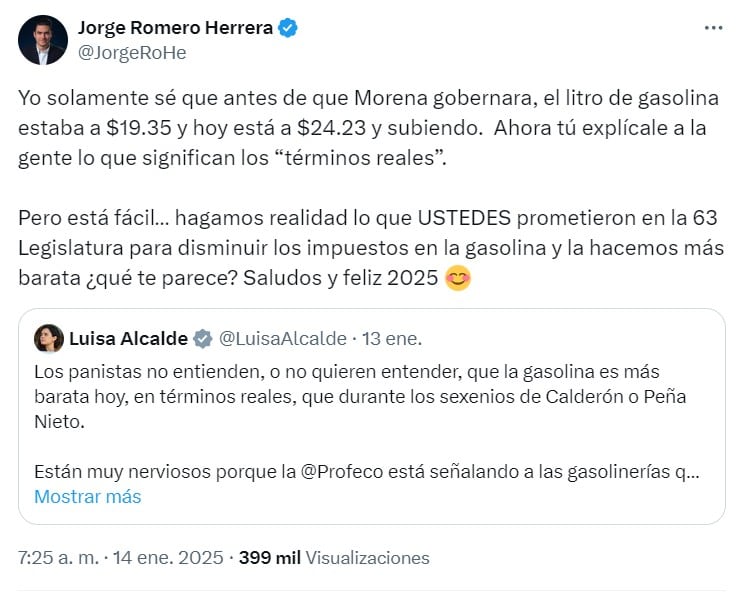Click the '14 ene. 2025' date
The image size is (744, 593).
[176, 558]
